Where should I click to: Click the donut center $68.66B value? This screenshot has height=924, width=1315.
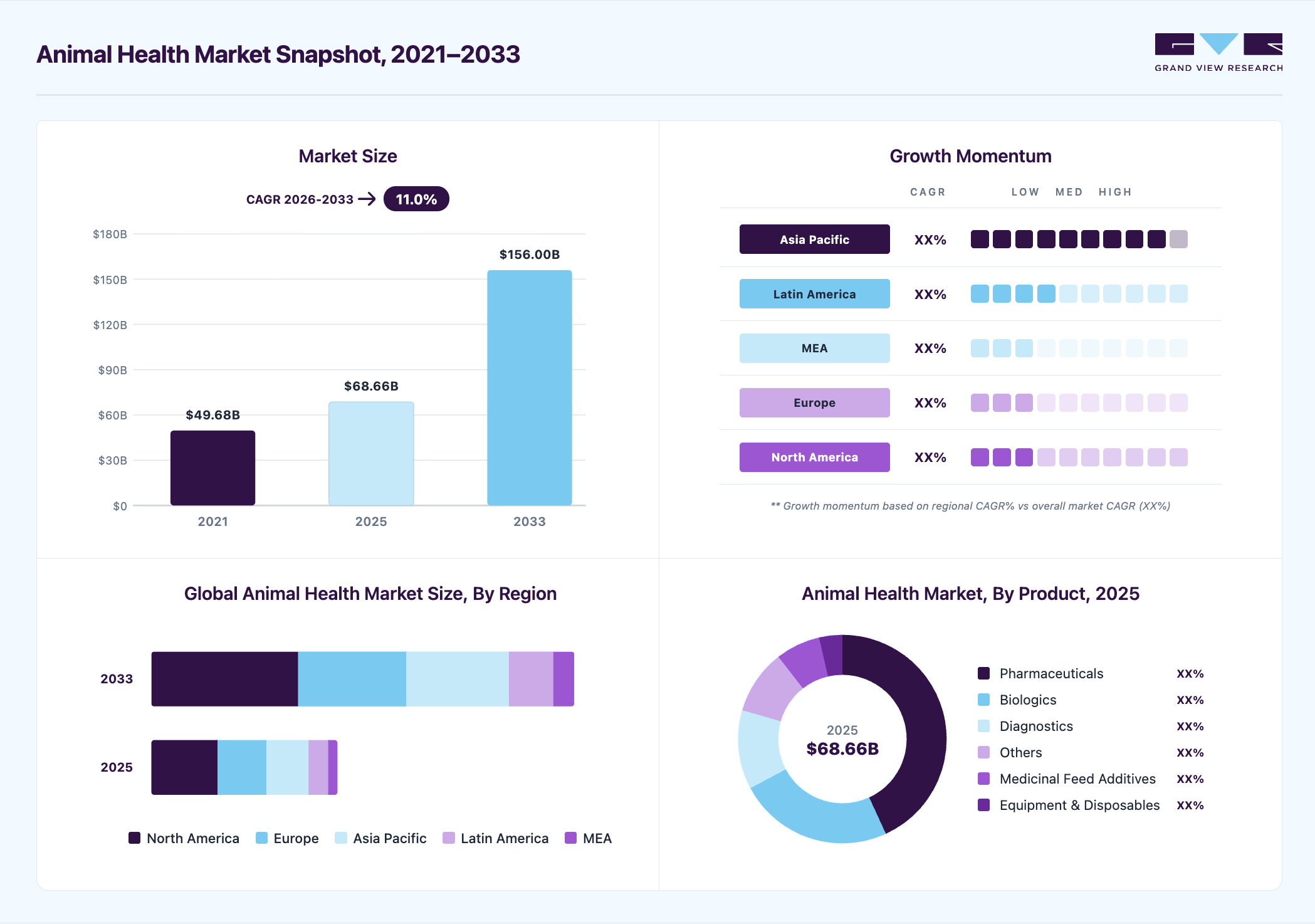842,748
